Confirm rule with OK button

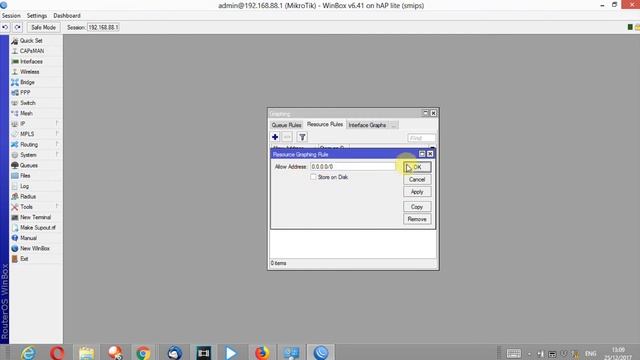click(x=417, y=167)
